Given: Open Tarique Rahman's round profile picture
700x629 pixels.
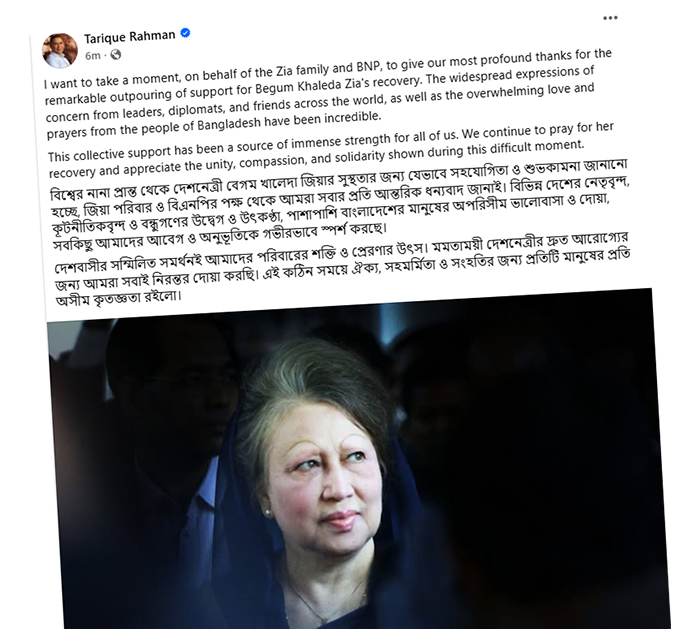Looking at the screenshot, I should 59,50.
